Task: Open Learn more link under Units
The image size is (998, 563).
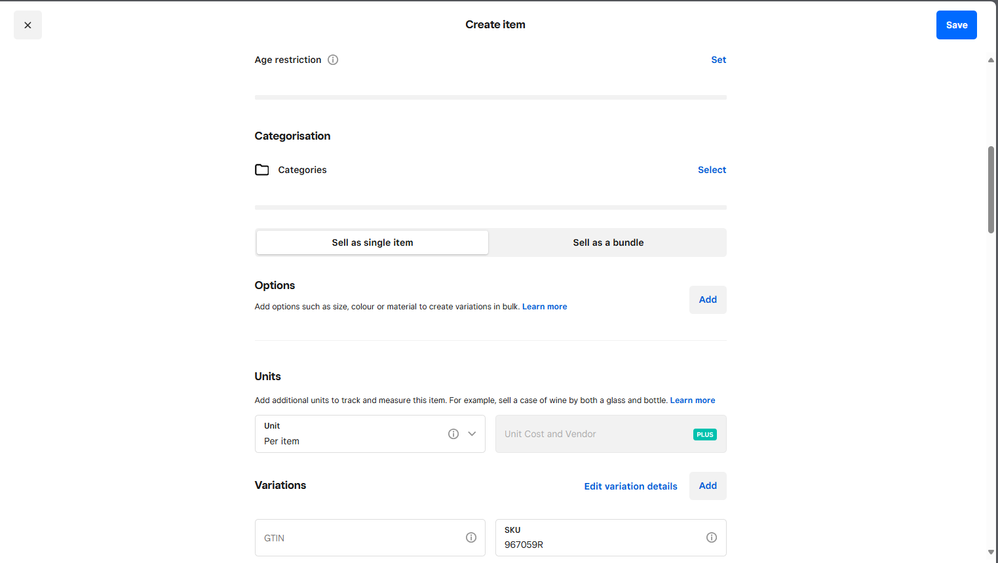Action: coord(692,401)
